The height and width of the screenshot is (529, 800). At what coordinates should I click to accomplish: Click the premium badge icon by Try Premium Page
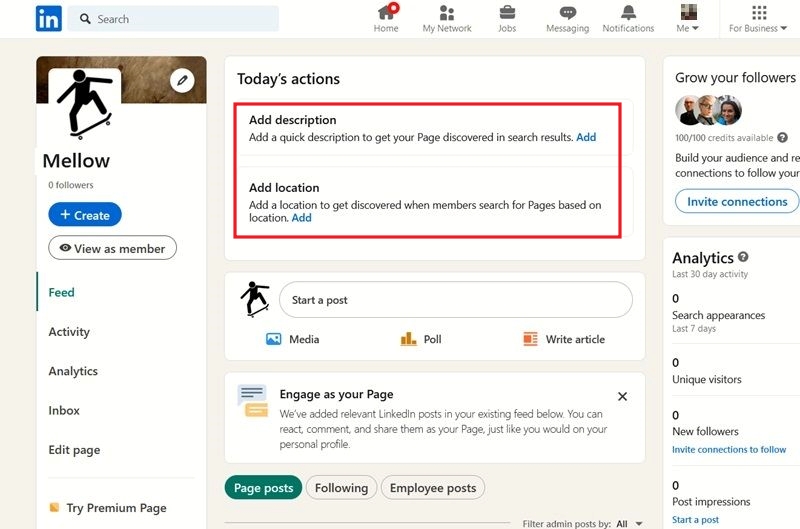pyautogui.click(x=54, y=507)
